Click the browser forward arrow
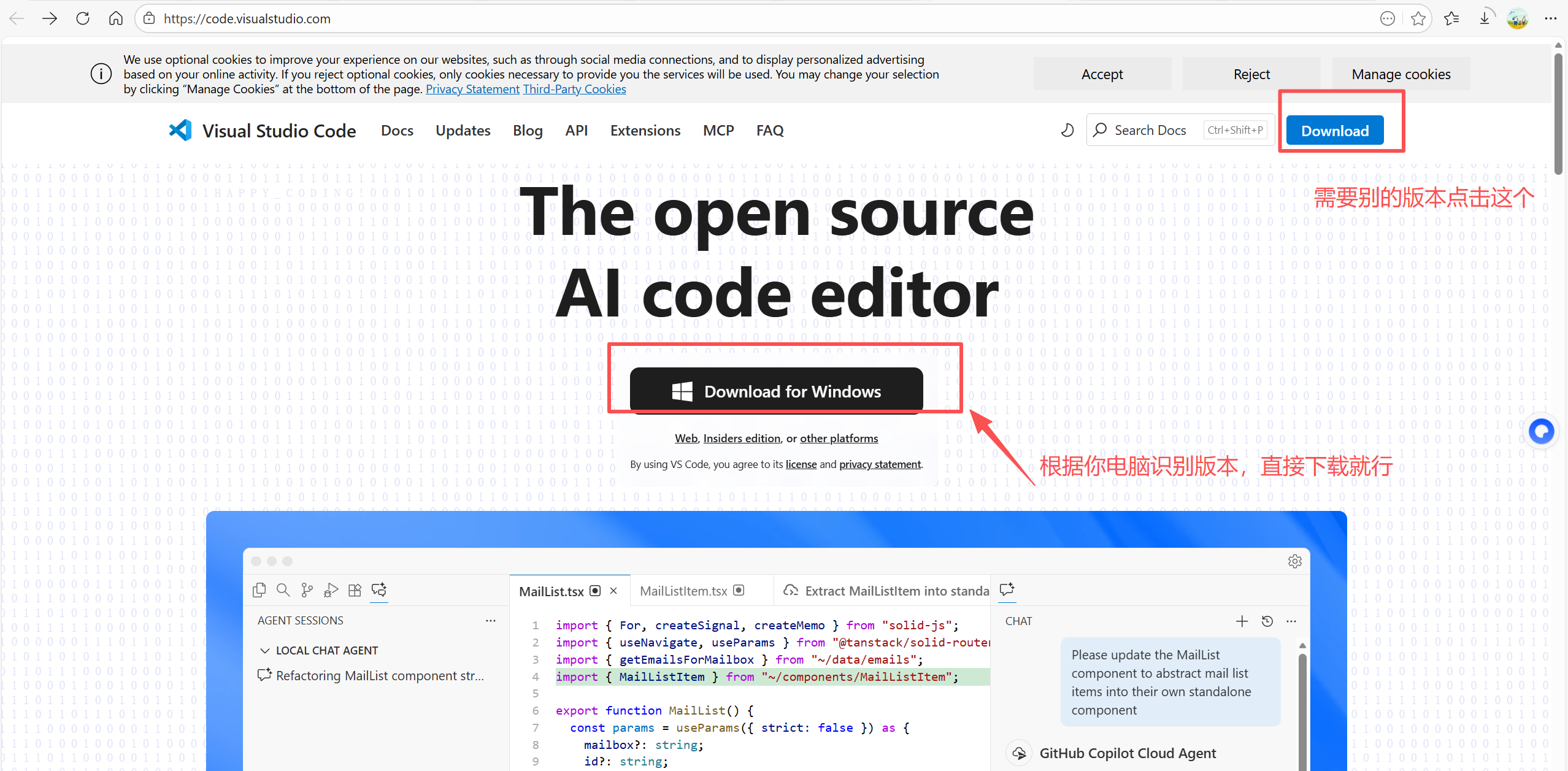The width and height of the screenshot is (1568, 771). pos(50,18)
